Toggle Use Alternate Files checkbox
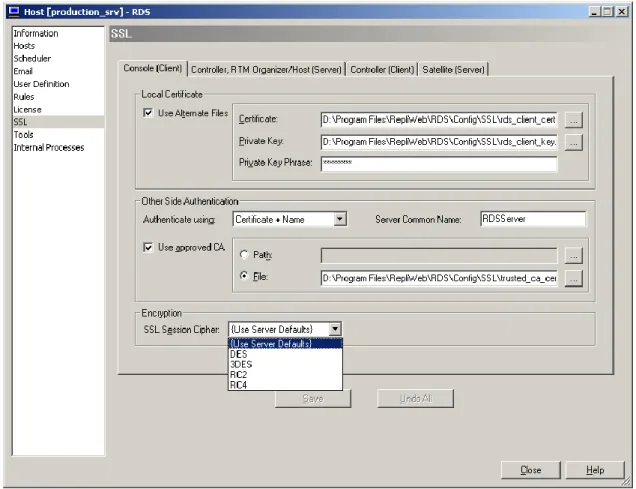This screenshot has height=489, width=636. (x=148, y=113)
